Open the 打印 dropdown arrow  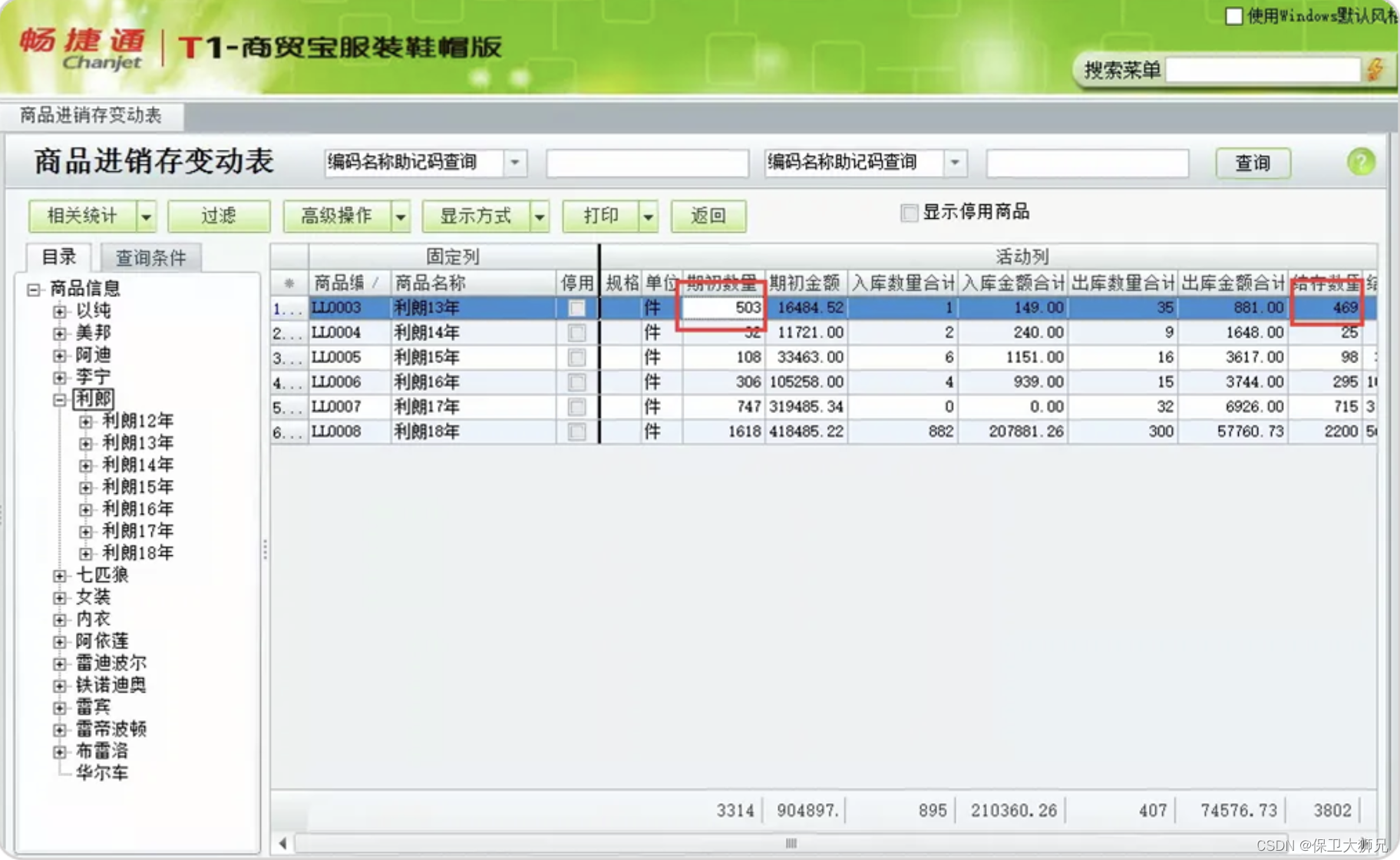coord(649,217)
